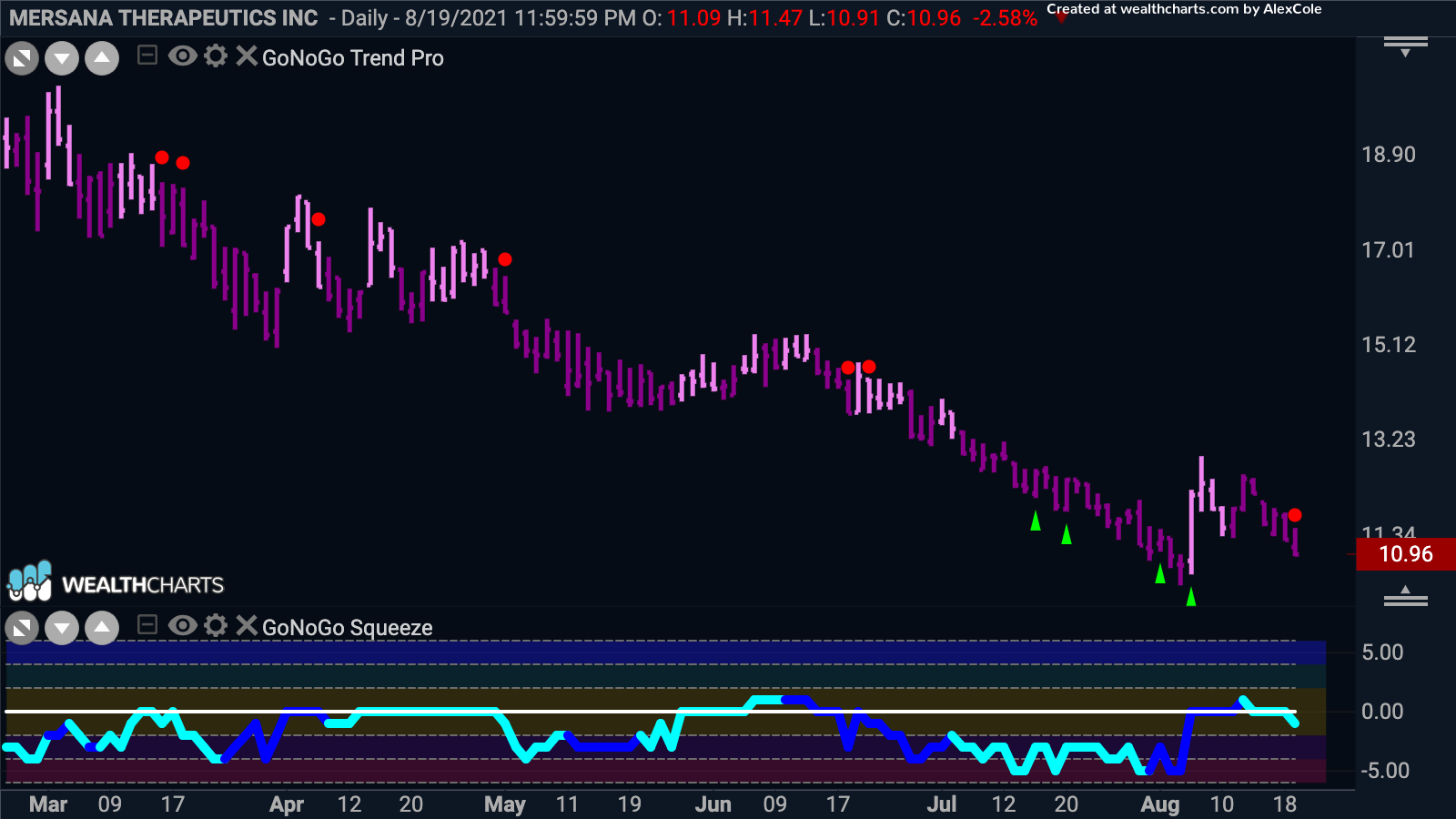Remove the GoNoGo Trend Pro indicator
The image size is (1456, 819).
click(247, 56)
